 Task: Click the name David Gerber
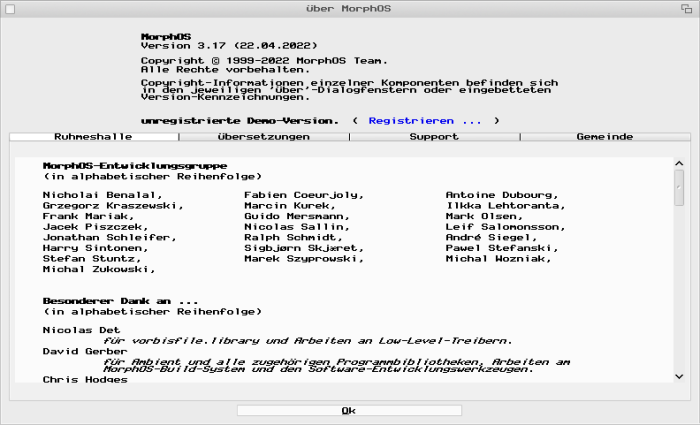point(85,351)
